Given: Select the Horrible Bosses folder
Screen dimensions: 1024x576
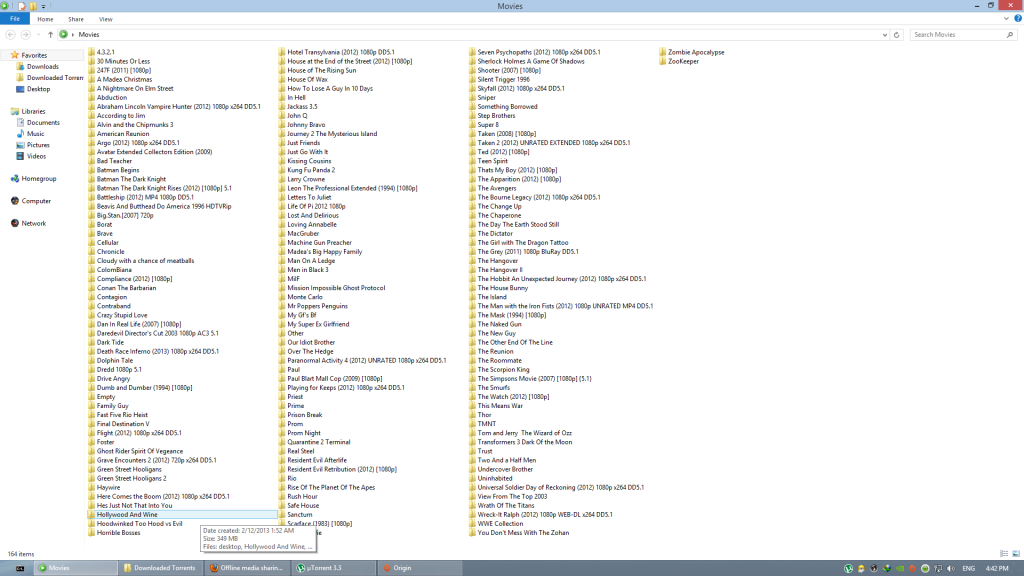Looking at the screenshot, I should point(118,533).
